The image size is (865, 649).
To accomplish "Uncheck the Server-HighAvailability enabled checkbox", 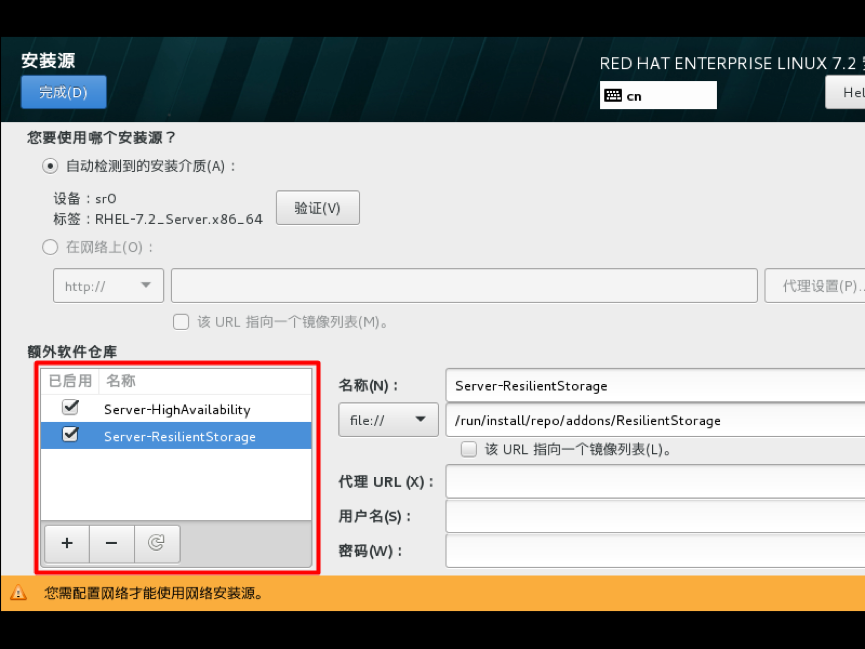I will 71,408.
